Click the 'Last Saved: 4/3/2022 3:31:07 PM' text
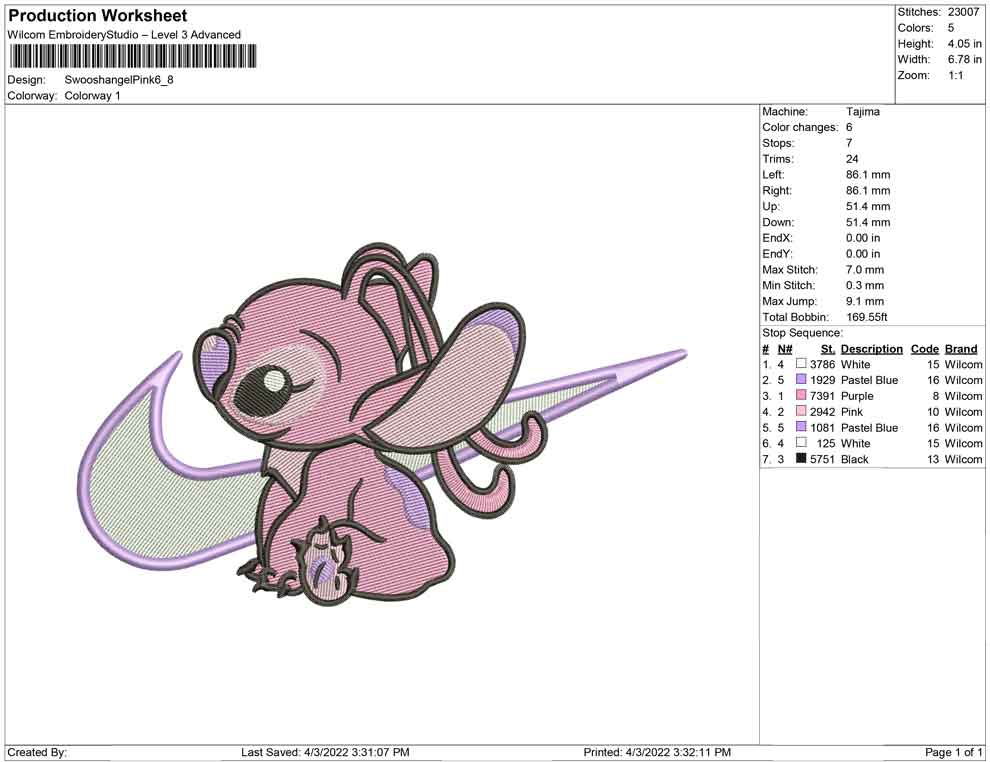The width and height of the screenshot is (990, 762). click(x=325, y=752)
